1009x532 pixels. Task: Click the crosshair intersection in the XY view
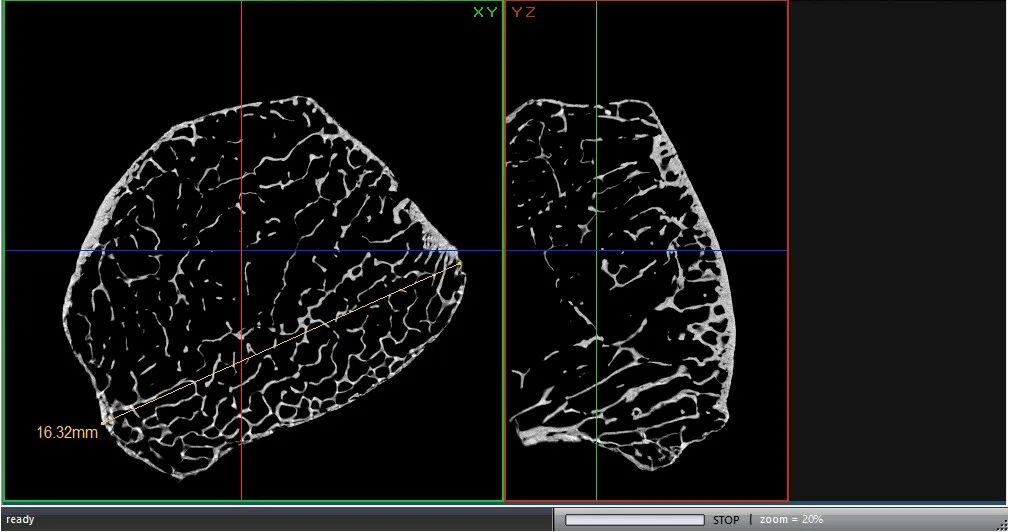[x=241, y=251]
